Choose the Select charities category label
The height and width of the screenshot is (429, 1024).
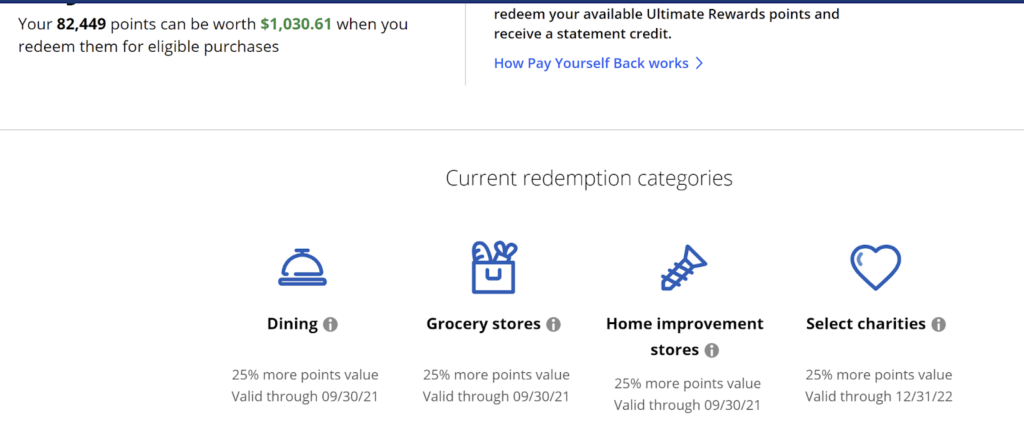[x=866, y=324]
